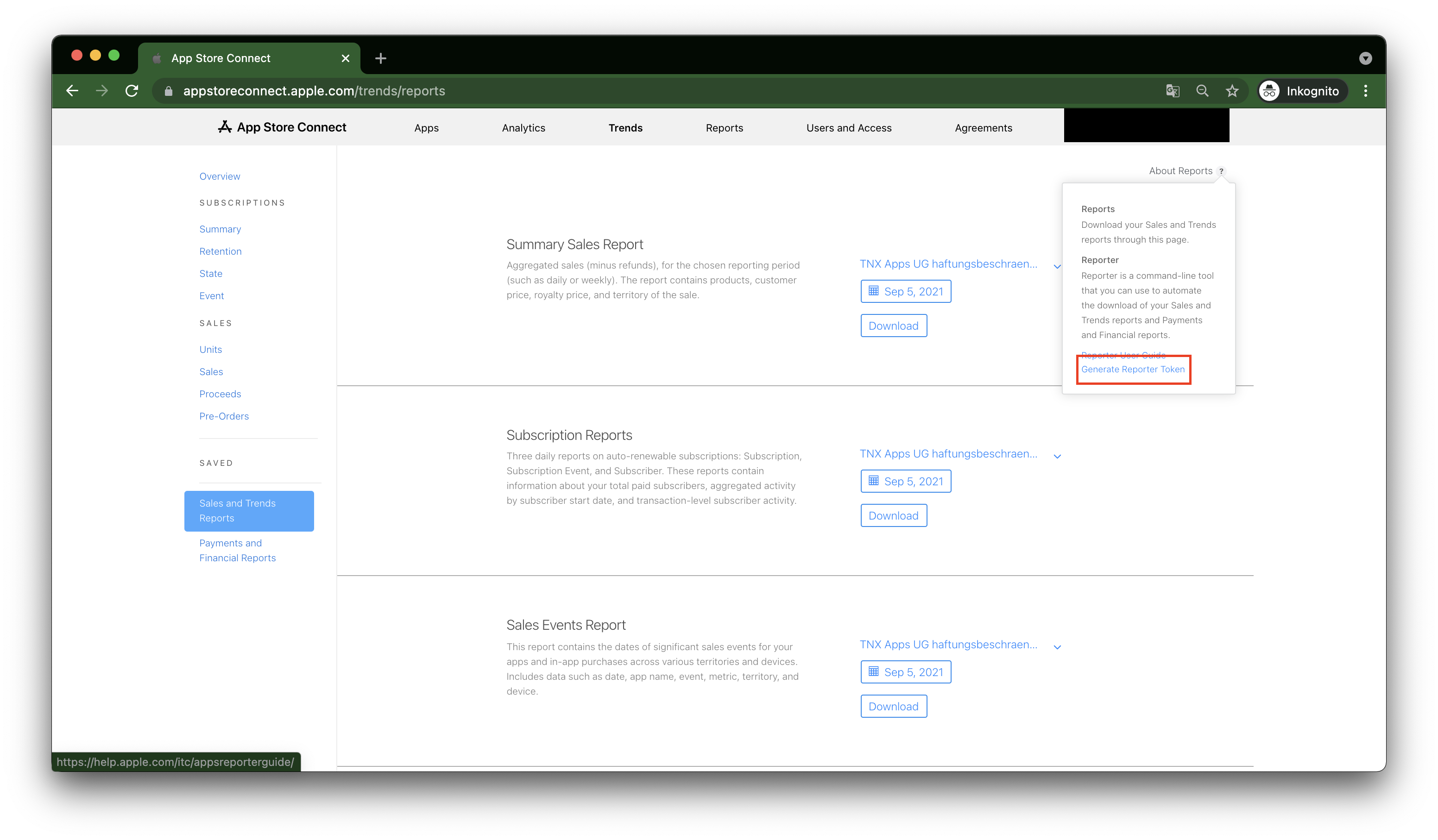Open the translate page icon

(1173, 91)
